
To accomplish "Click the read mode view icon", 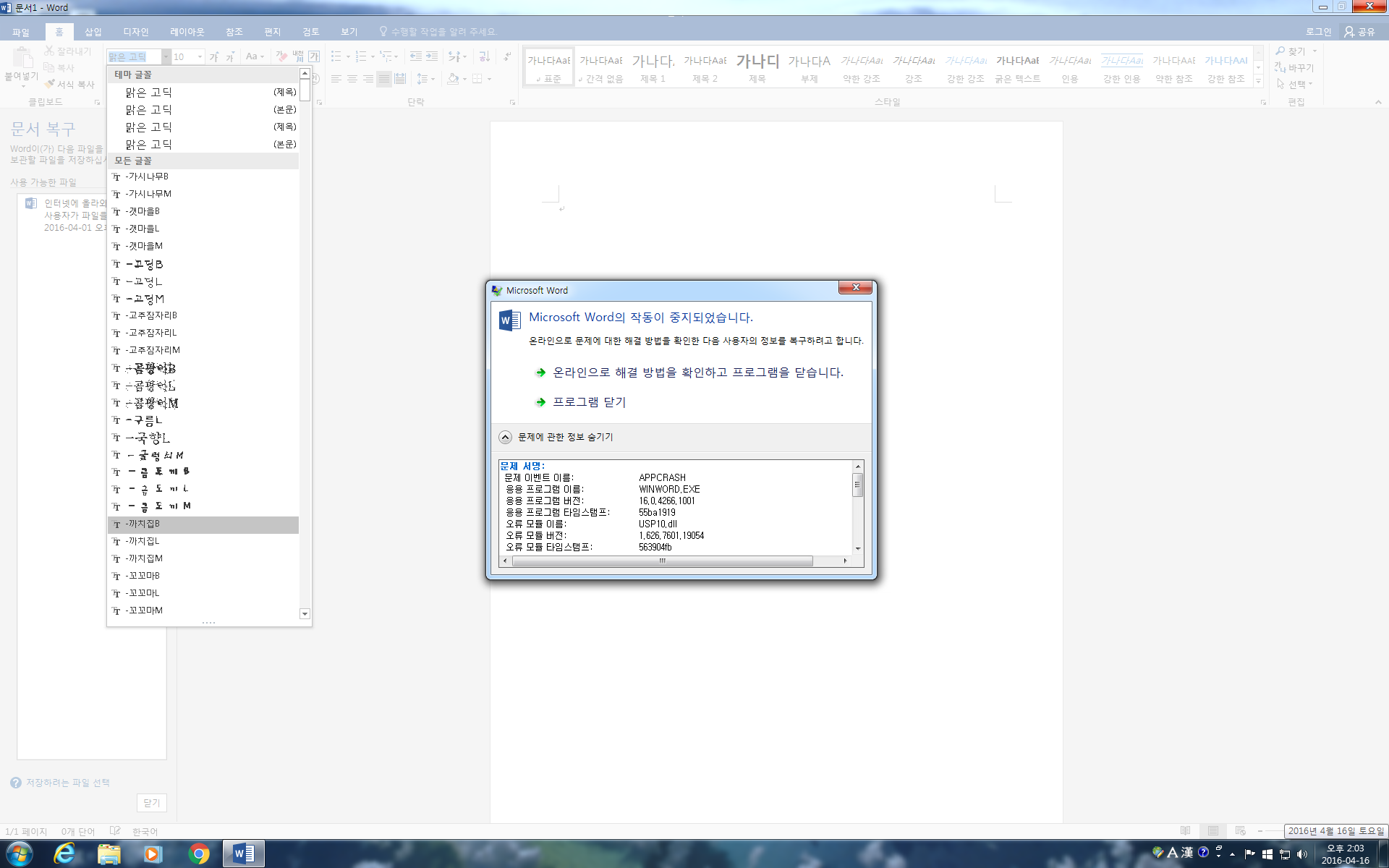I will (x=1185, y=831).
